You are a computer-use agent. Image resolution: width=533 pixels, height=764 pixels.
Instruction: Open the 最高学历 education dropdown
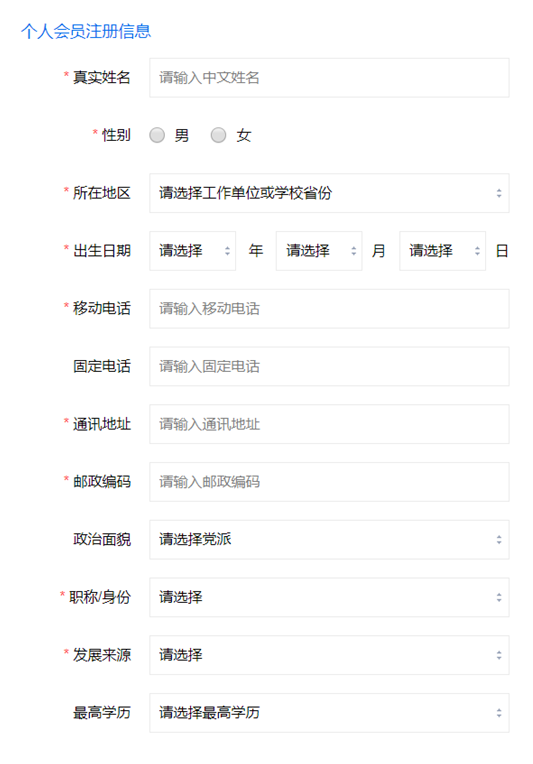point(329,713)
